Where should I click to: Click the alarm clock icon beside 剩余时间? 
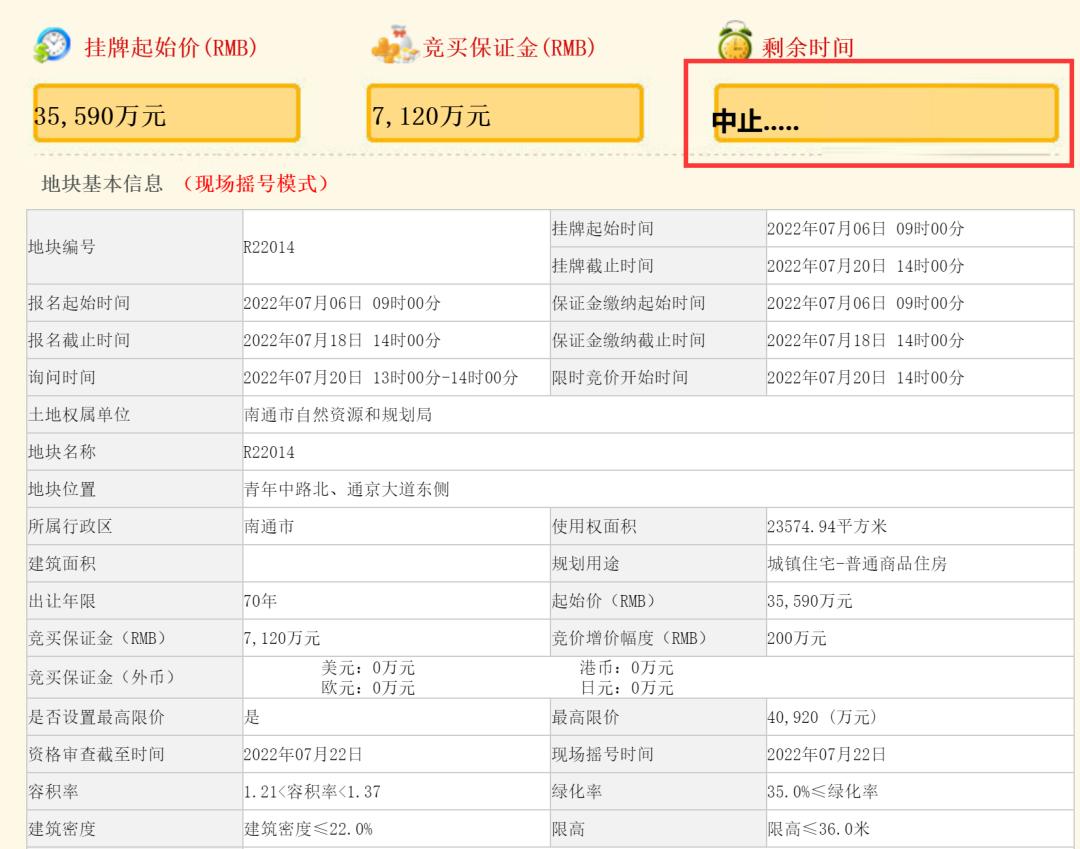pyautogui.click(x=735, y=43)
